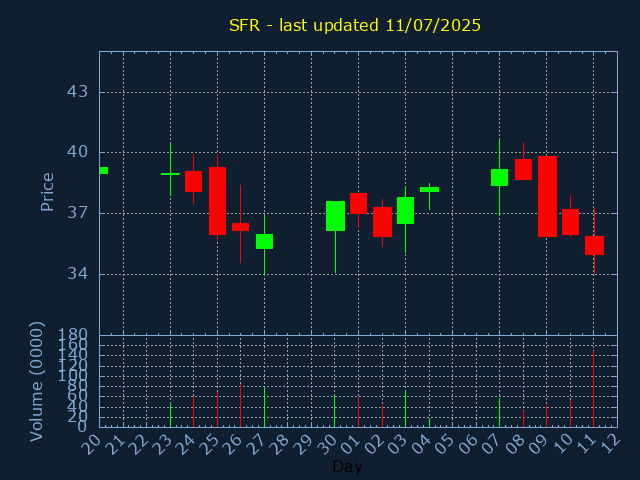
Task: Select the green candlestick for day 07
Action: point(500,177)
